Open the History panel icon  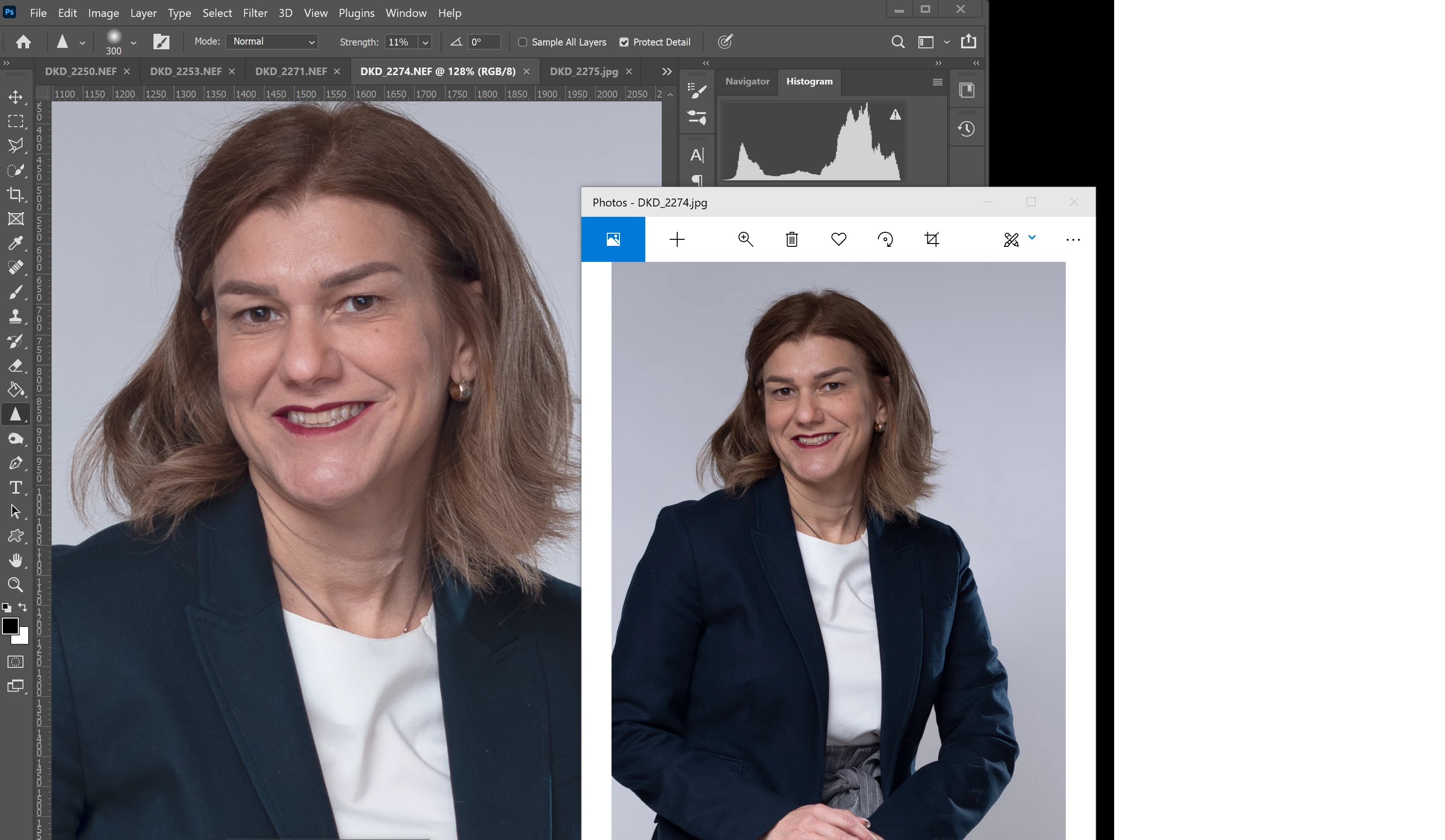(x=967, y=129)
